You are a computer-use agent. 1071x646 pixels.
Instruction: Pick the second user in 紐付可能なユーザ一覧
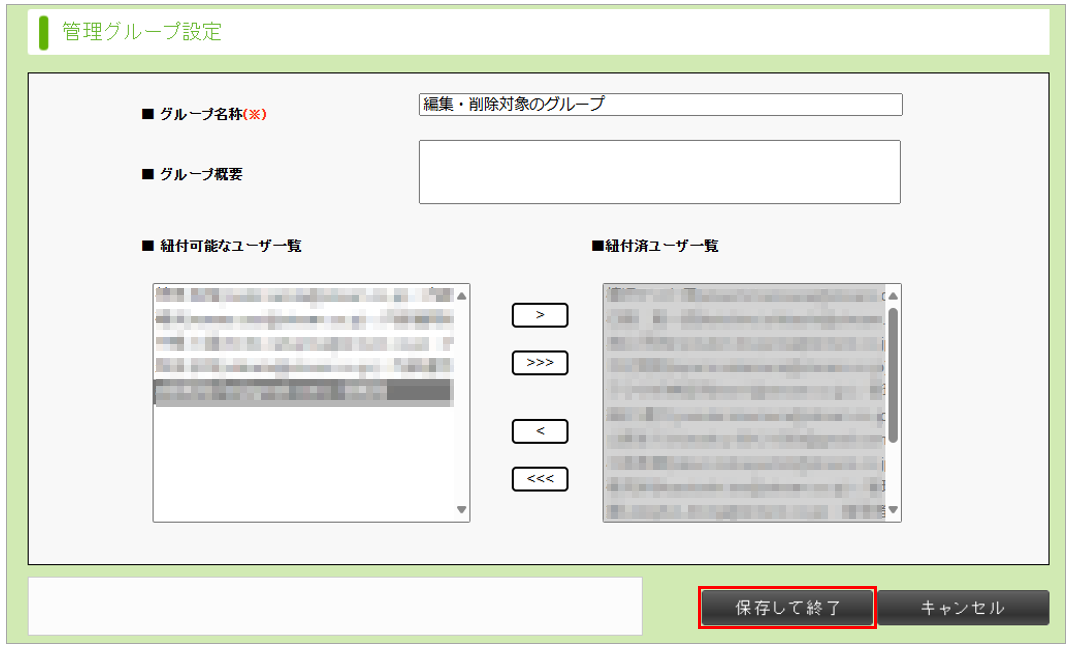tap(302, 320)
